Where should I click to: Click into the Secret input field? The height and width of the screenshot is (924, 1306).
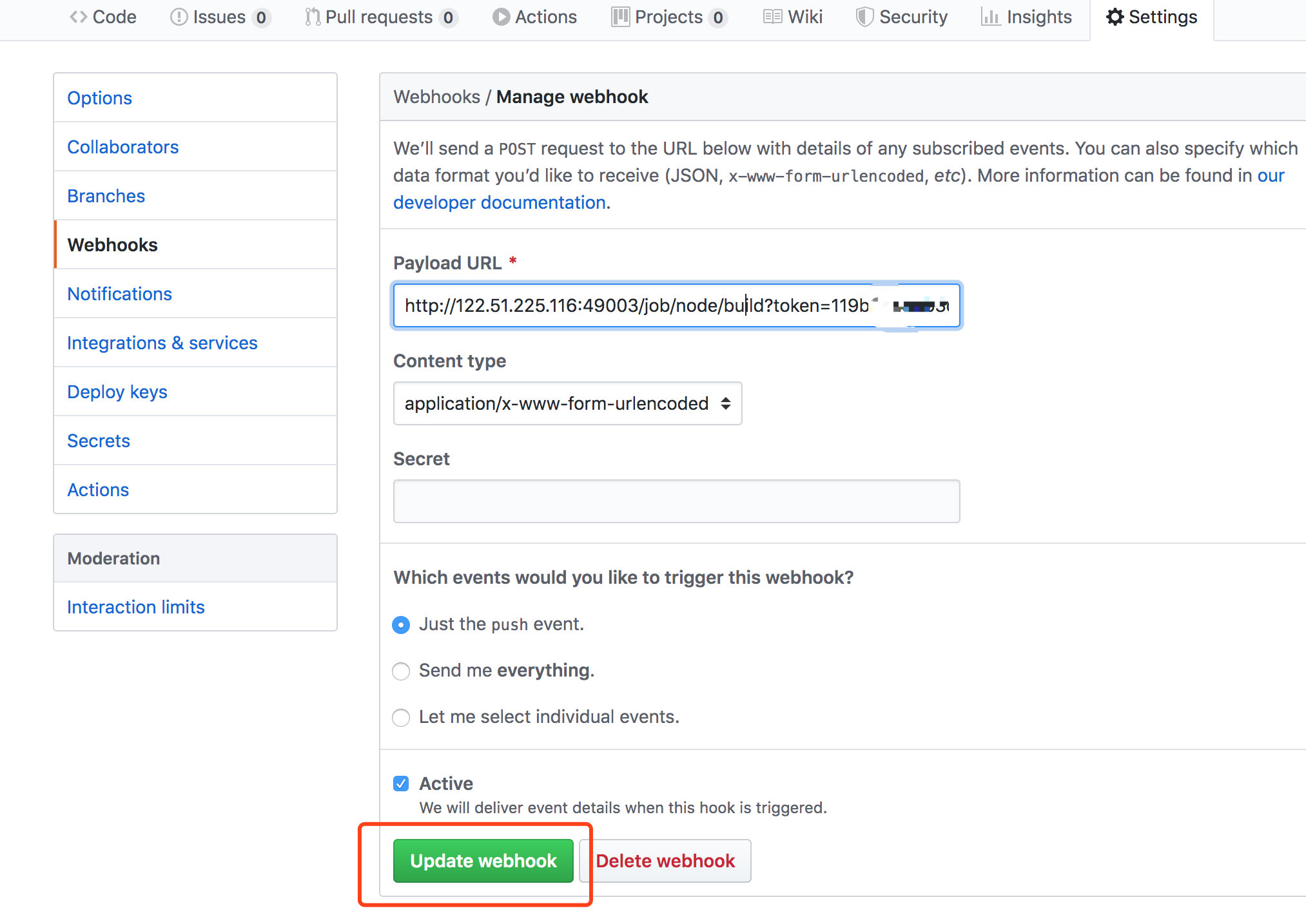tap(676, 501)
